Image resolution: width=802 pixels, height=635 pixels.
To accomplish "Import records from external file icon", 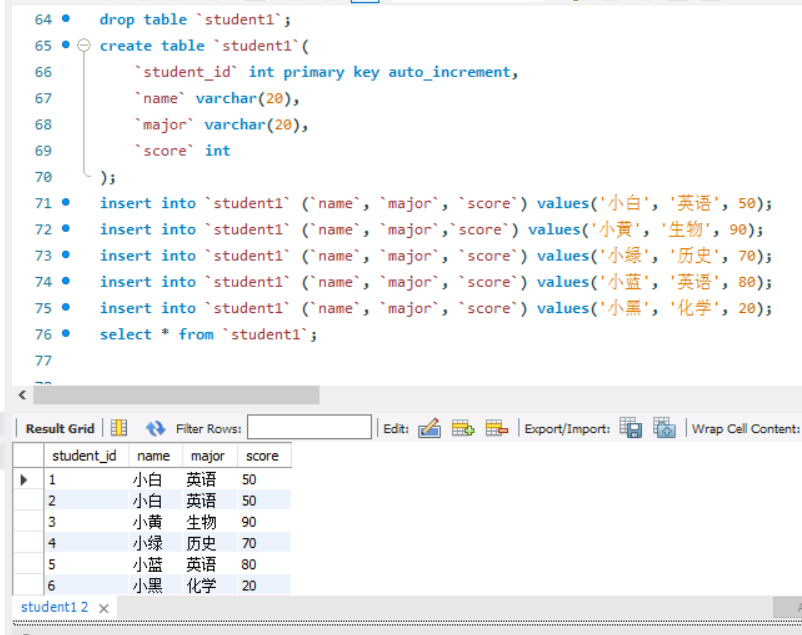I will coord(664,427).
